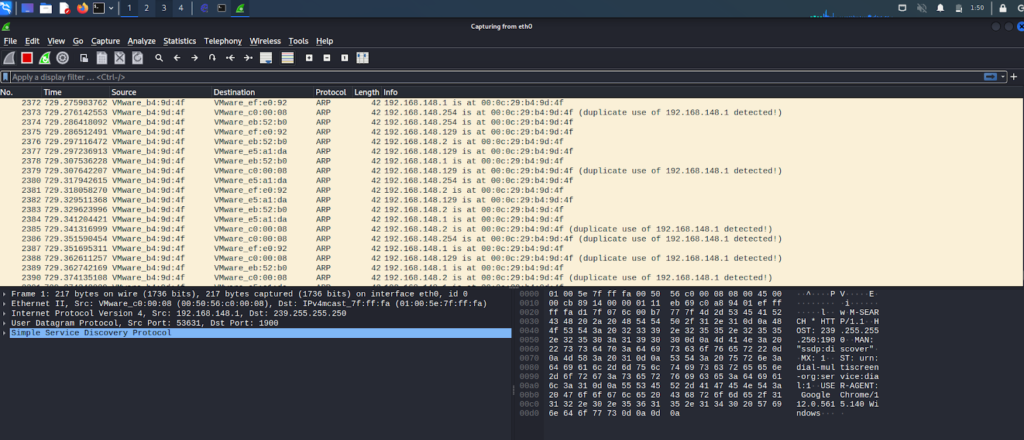The image size is (1024, 440).
Task: Click the Find packet magnifier icon
Action: (159, 58)
